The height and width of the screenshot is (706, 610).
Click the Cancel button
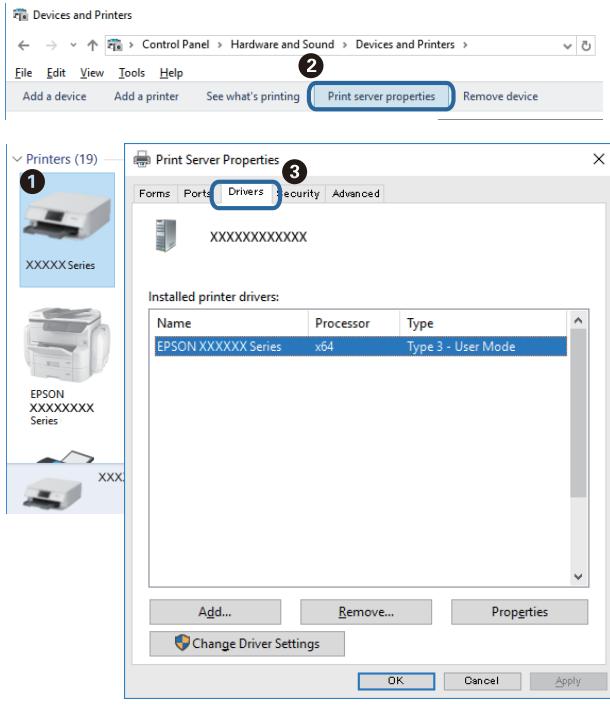tap(482, 681)
